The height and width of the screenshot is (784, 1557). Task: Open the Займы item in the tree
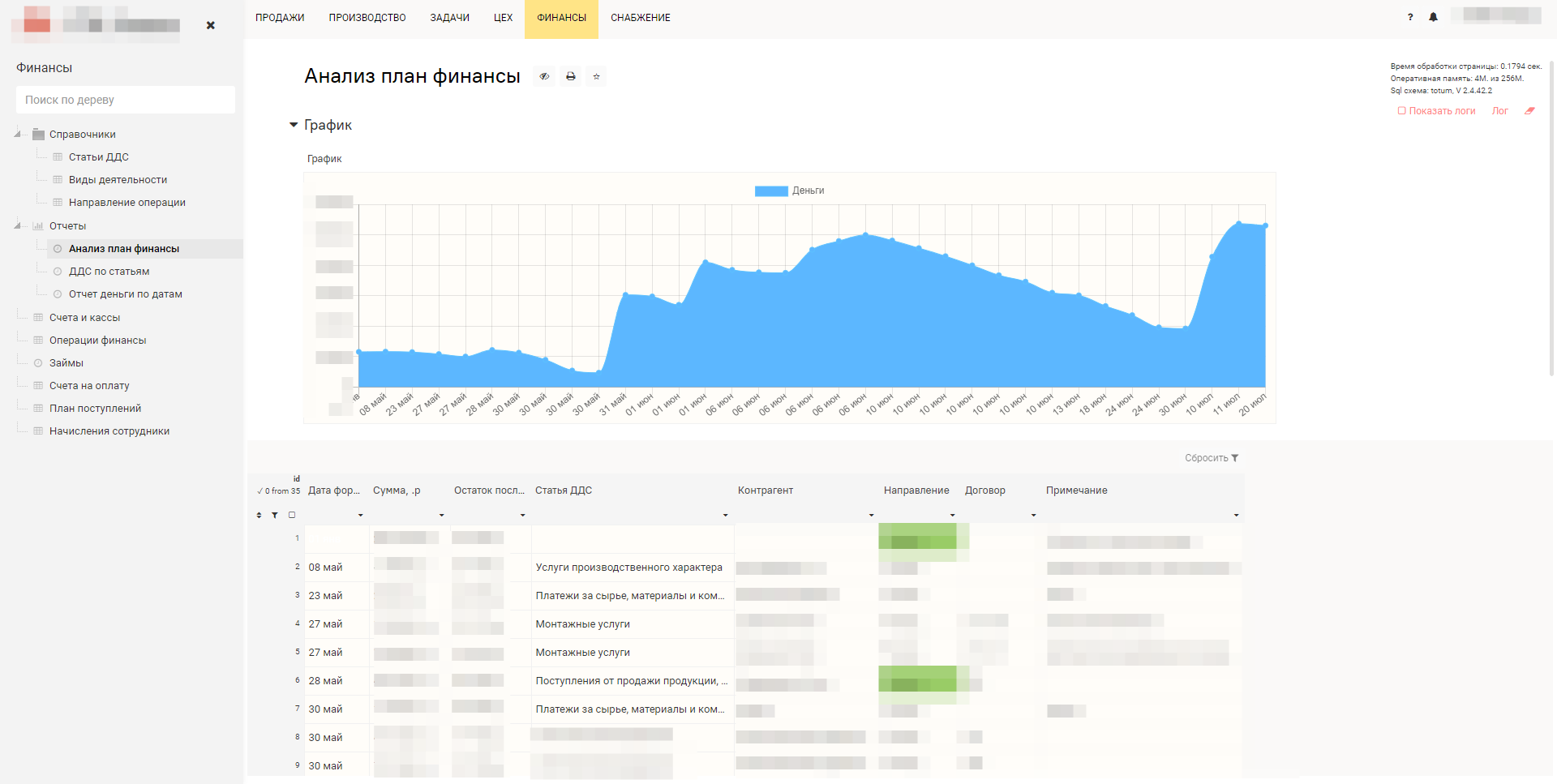[66, 363]
